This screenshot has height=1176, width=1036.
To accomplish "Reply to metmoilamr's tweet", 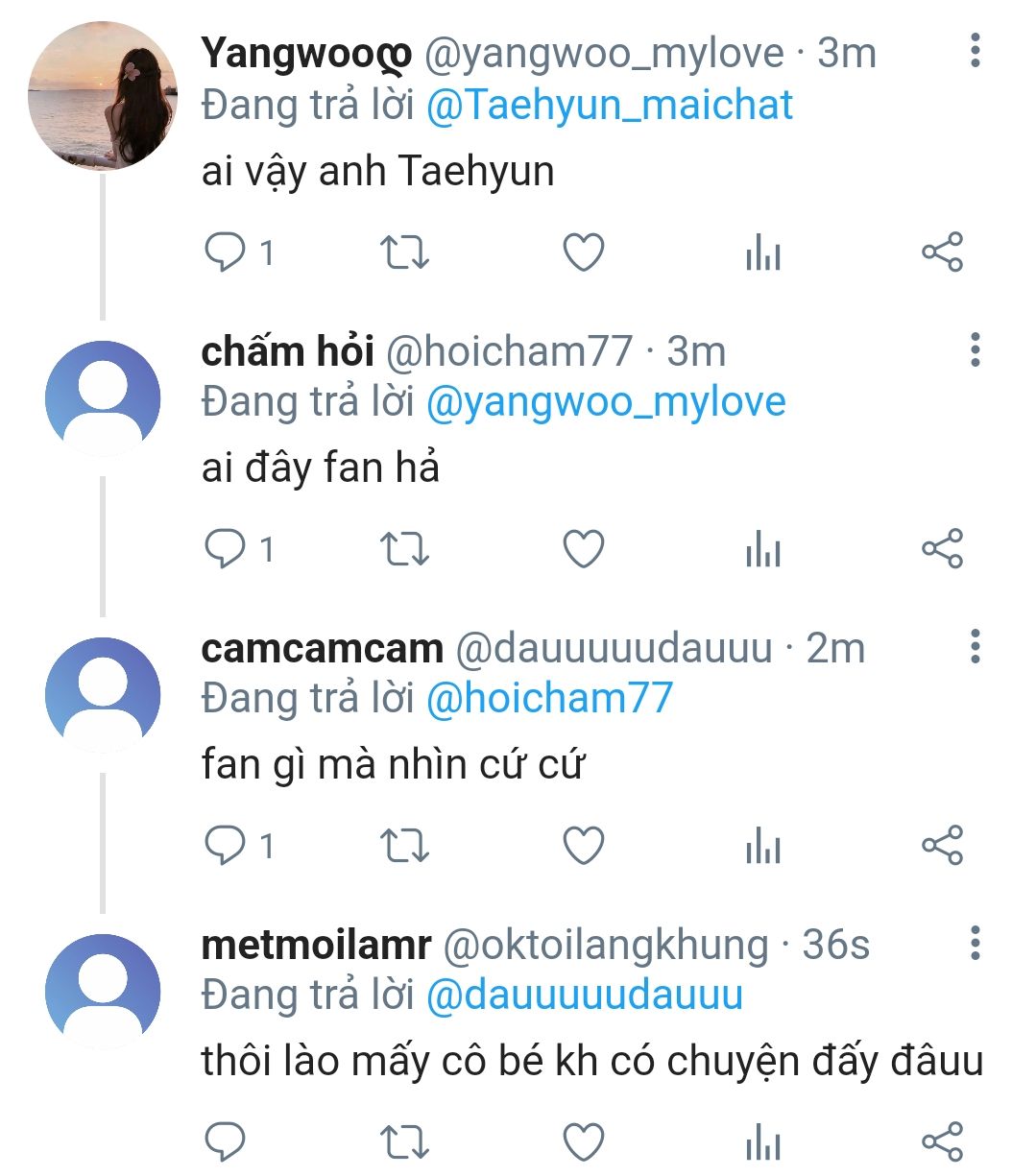I will point(226,1142).
